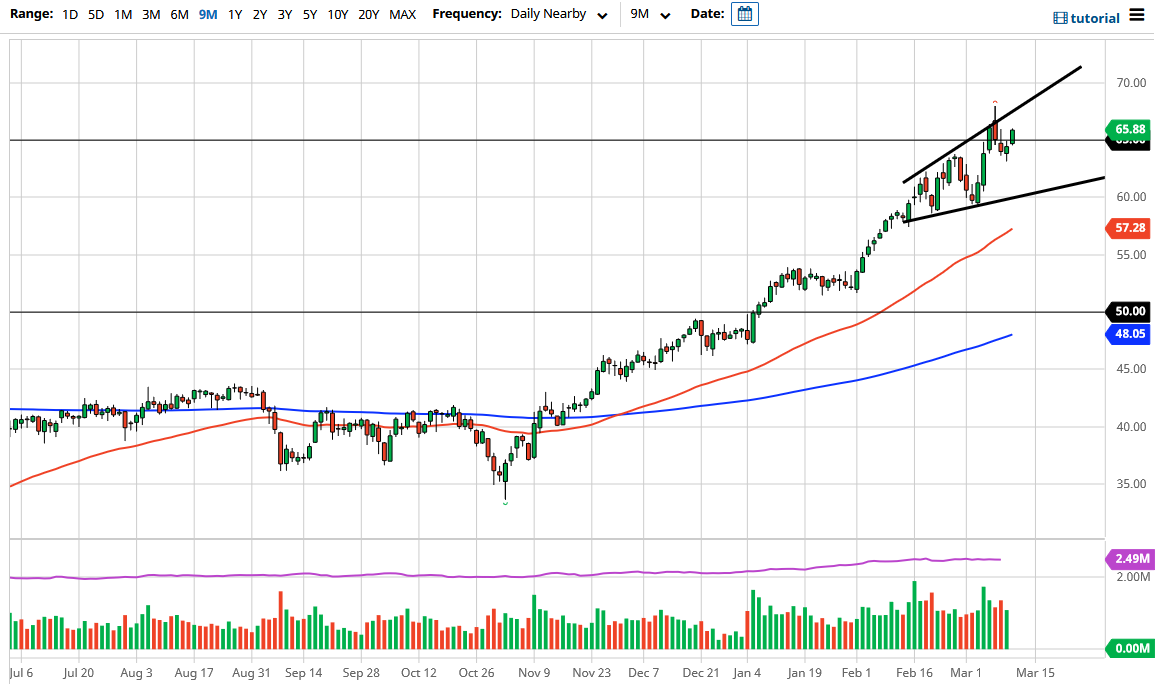Switch to the 1M range
Image resolution: width=1157 pixels, height=686 pixels.
click(x=122, y=14)
